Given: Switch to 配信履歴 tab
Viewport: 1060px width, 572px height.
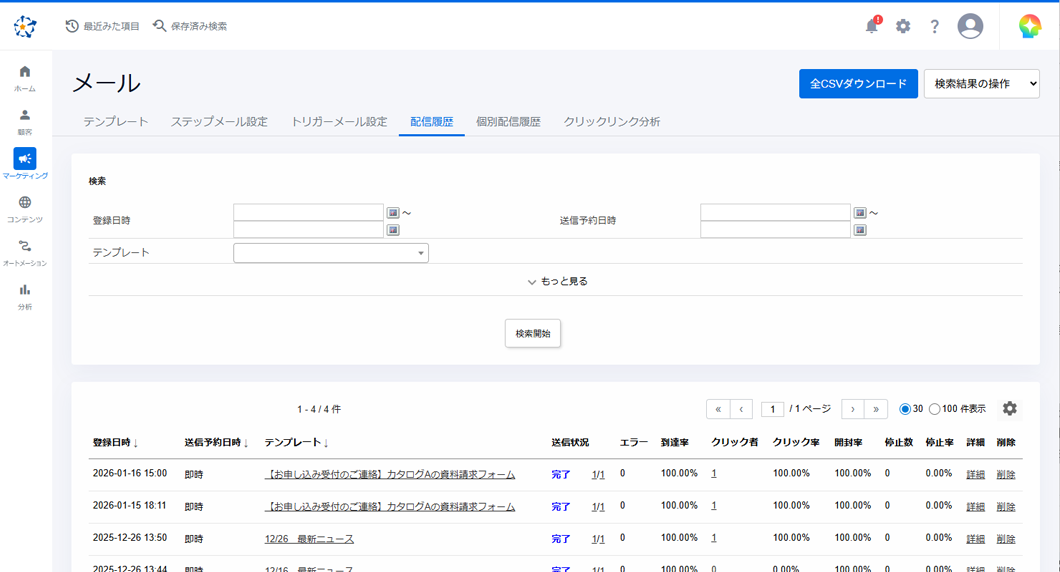Looking at the screenshot, I should [431, 122].
